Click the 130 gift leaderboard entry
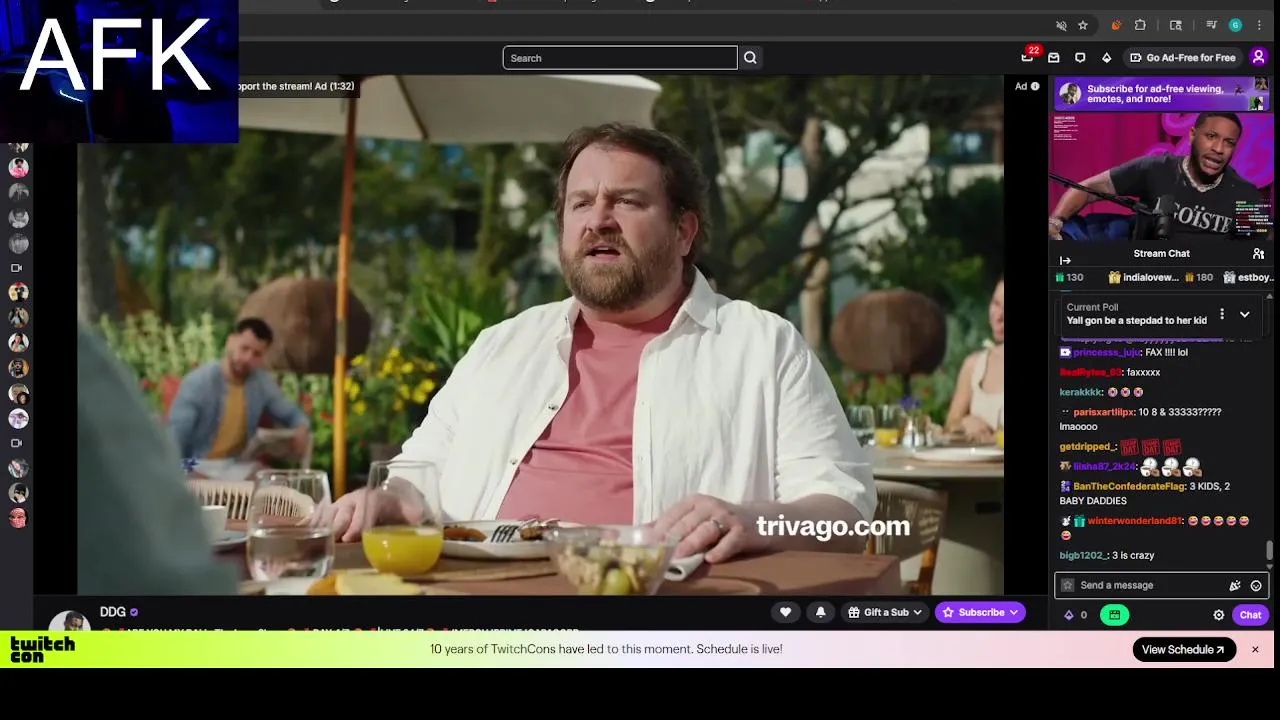The image size is (1280, 720). click(1069, 277)
